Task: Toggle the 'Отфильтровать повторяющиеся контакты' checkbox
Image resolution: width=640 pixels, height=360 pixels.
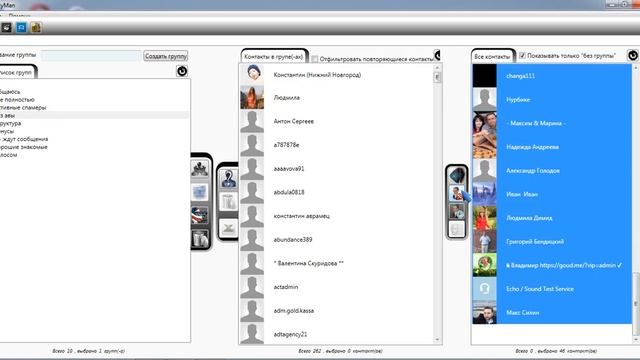Action: tap(315, 59)
